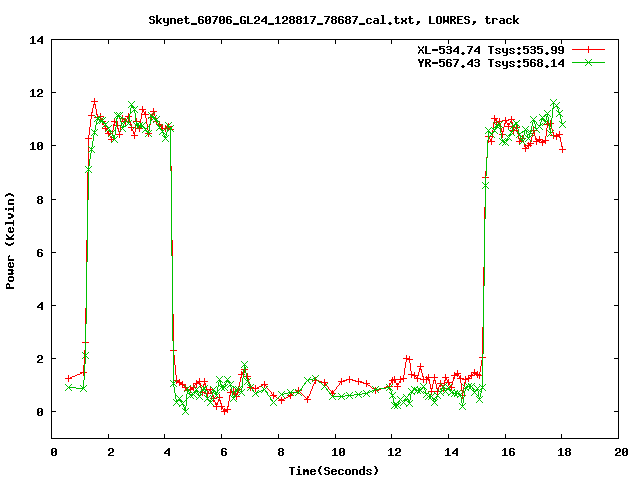Click y-axis tick label 12
The image size is (640, 480).
36,93
